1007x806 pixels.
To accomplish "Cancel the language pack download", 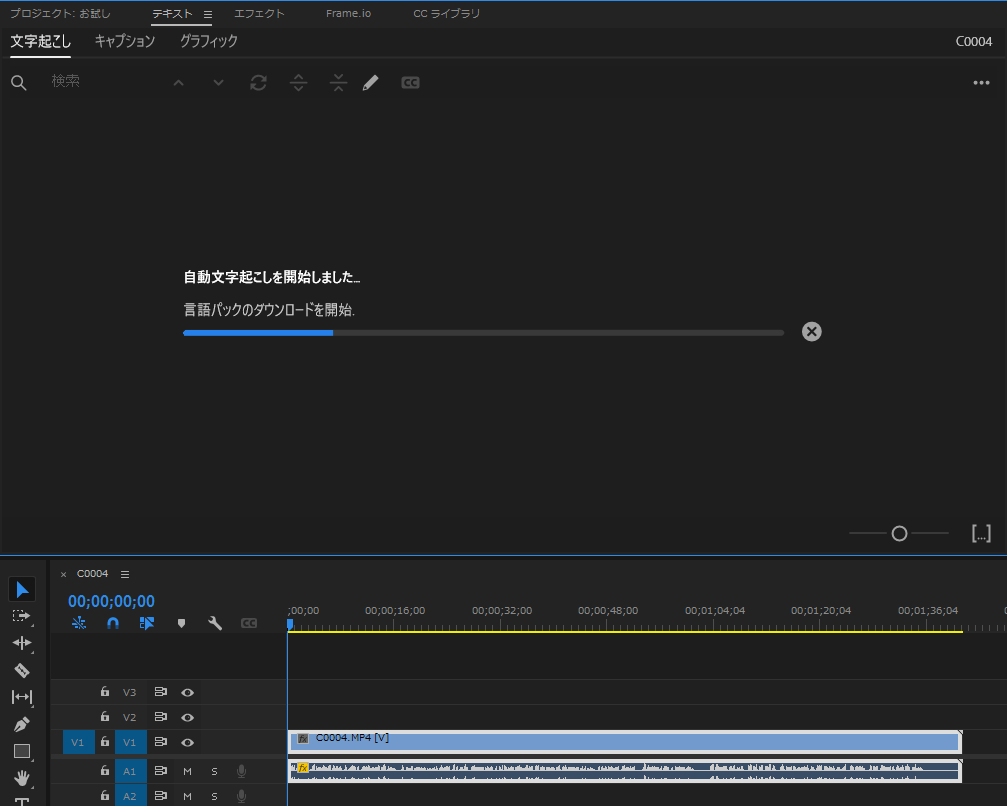I will coord(811,331).
